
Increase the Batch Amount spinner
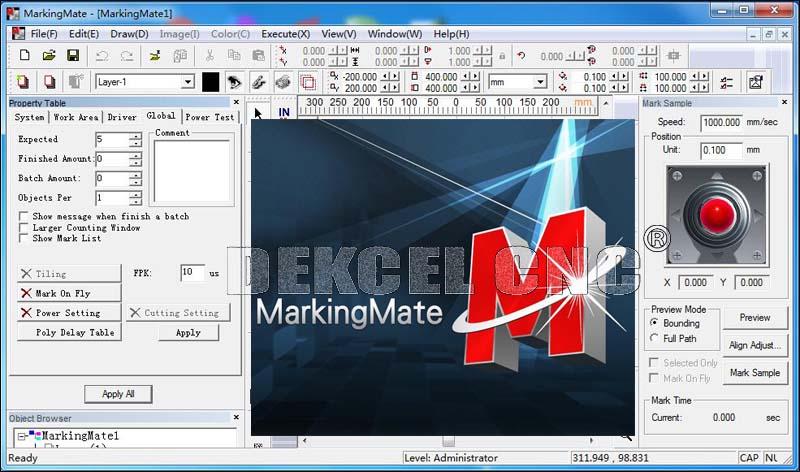(135, 175)
